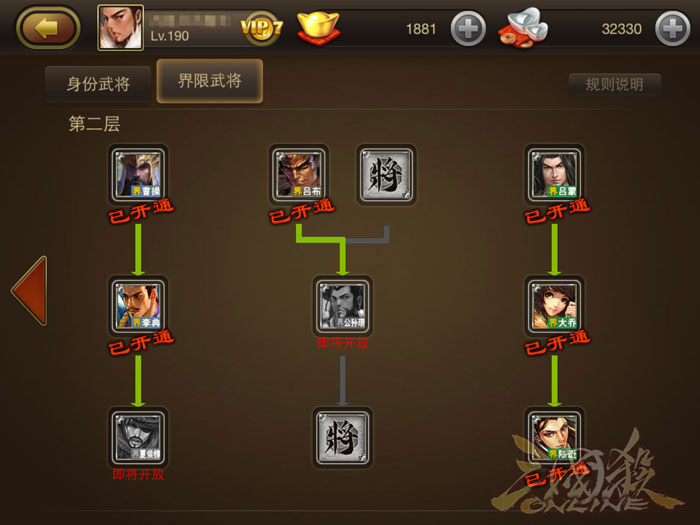Open 规则说明 rules button

[614, 84]
